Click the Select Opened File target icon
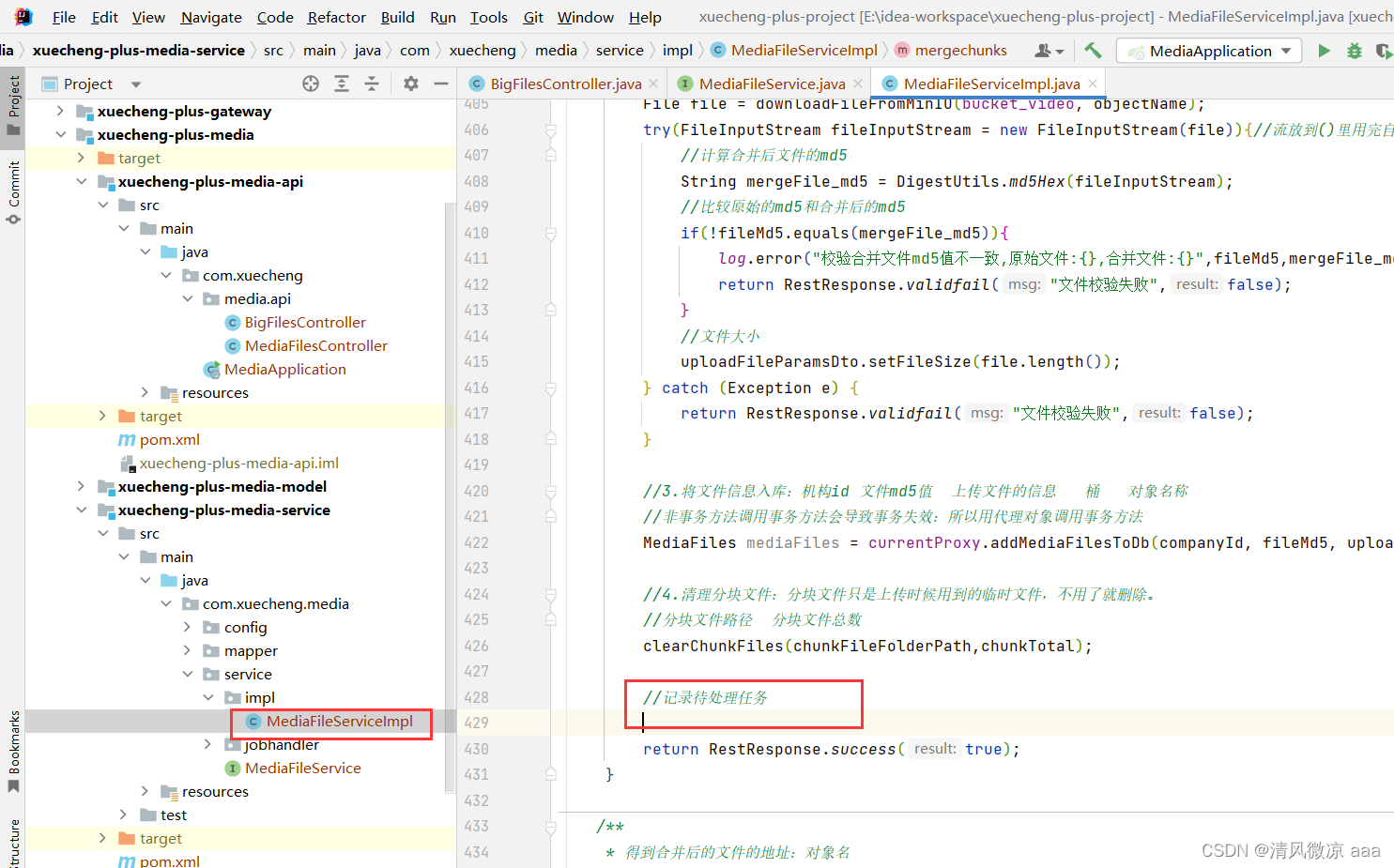 (311, 84)
